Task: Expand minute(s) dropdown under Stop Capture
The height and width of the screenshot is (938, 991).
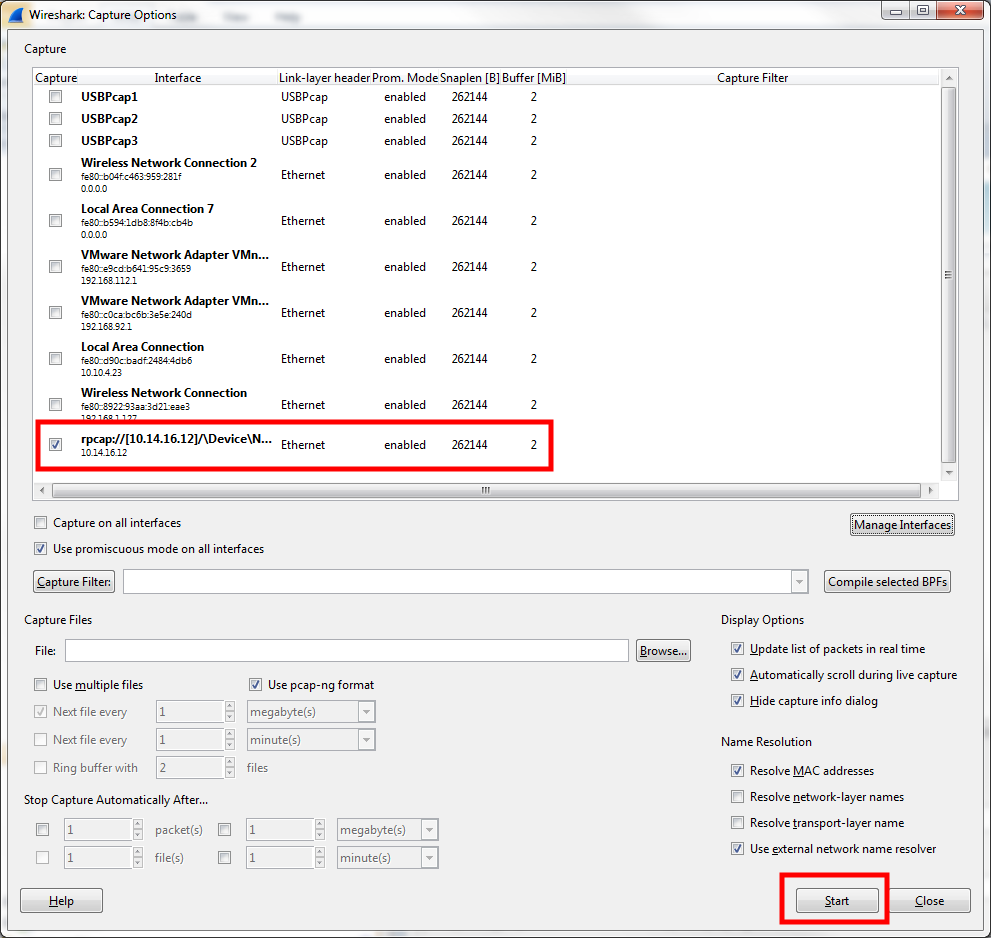Action: click(x=430, y=858)
